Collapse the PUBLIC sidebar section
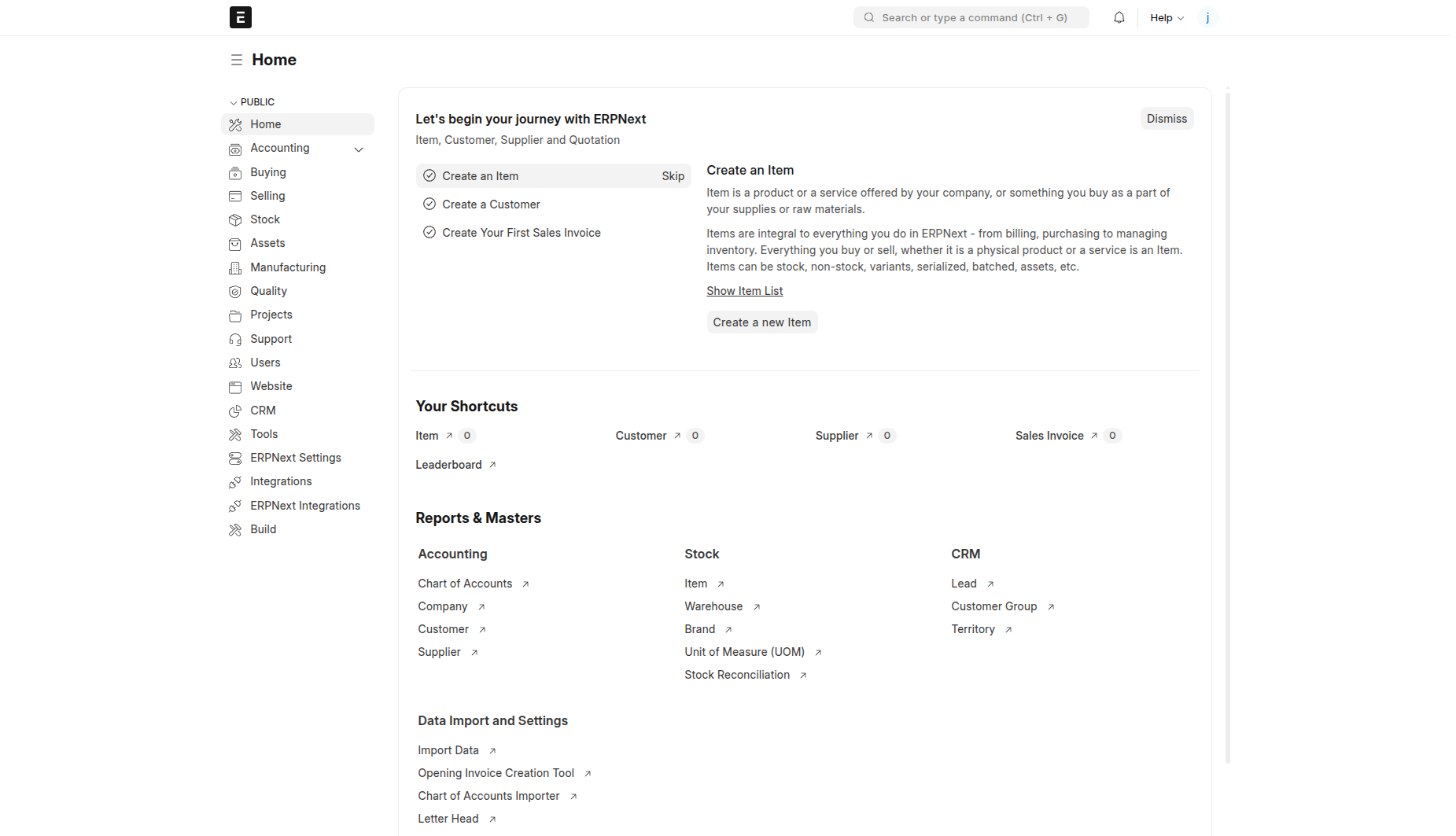This screenshot has width=1456, height=836. coord(252,102)
